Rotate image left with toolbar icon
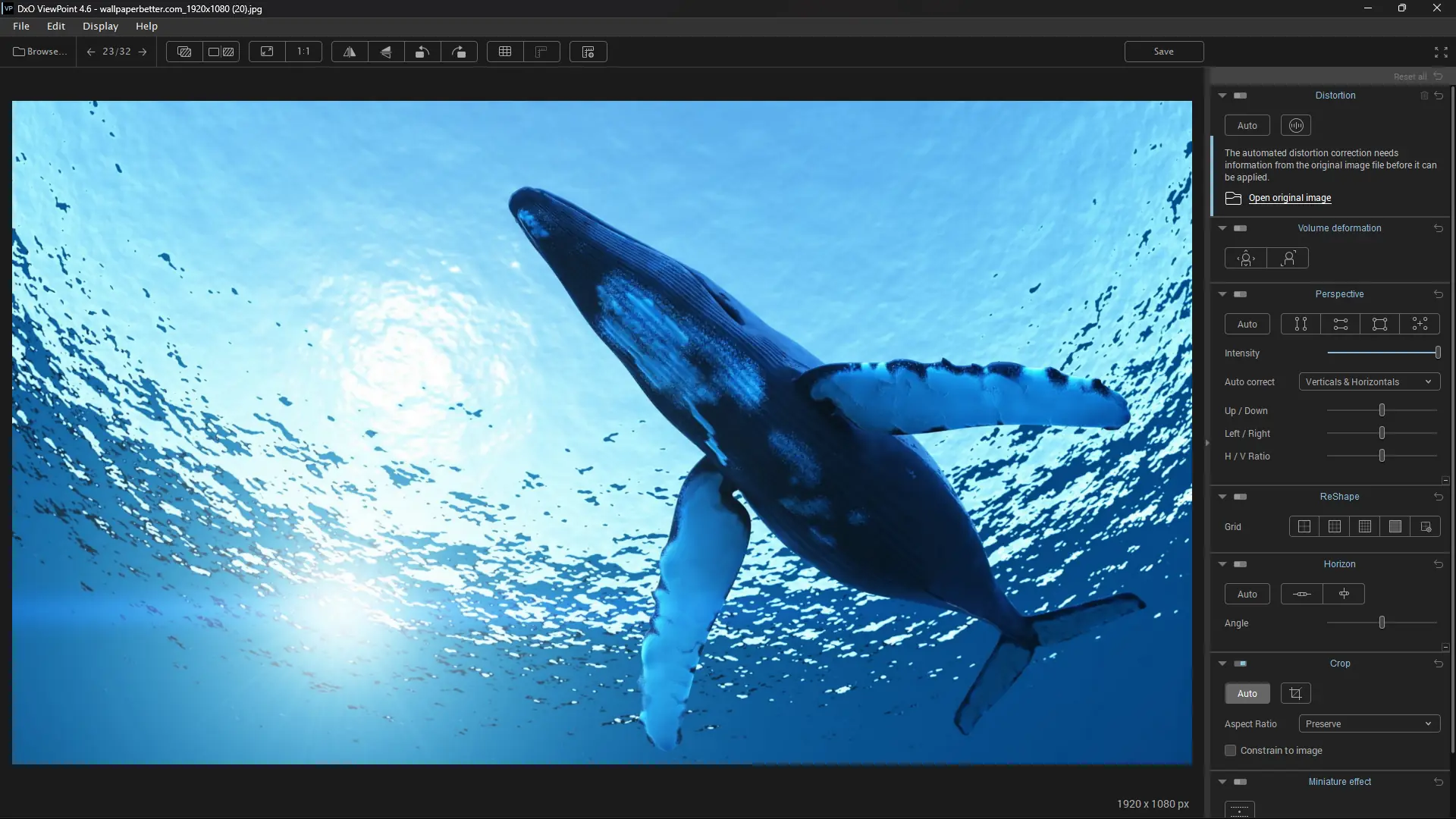1456x819 pixels. [x=422, y=52]
